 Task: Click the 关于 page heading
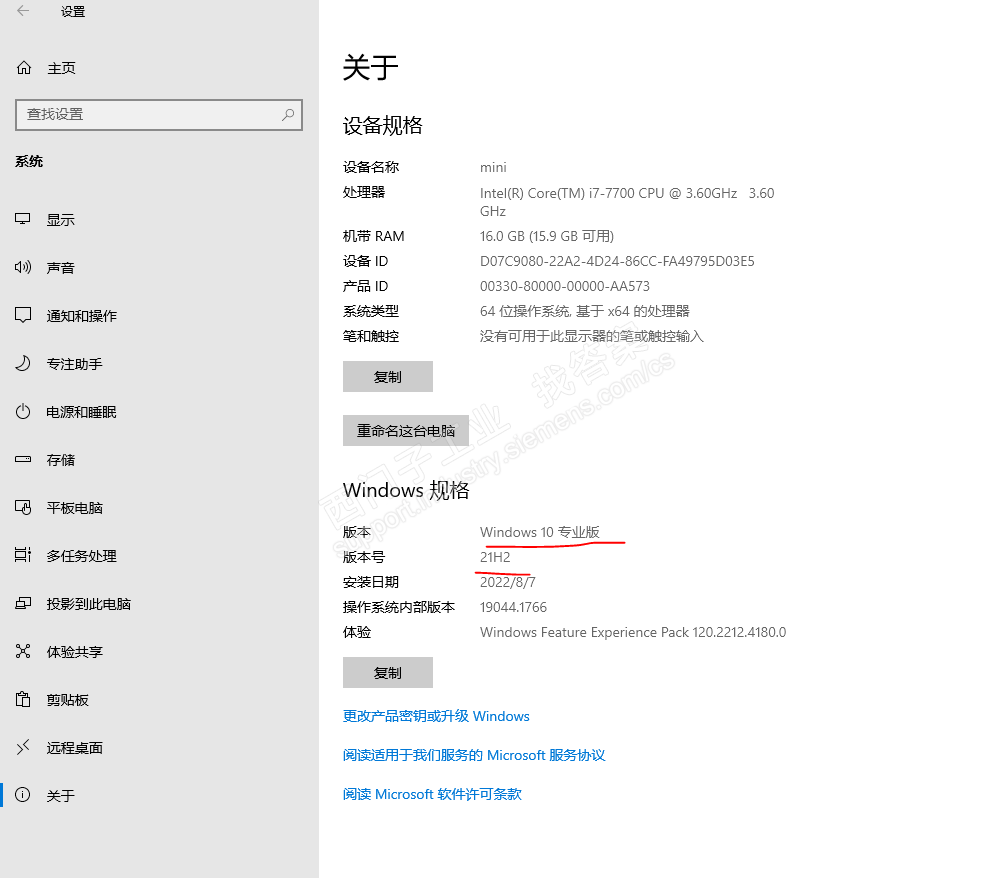[x=370, y=67]
